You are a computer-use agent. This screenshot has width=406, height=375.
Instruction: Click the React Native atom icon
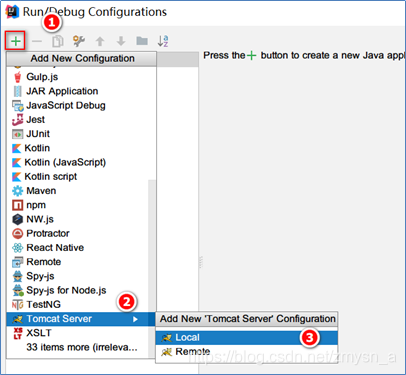[17, 248]
